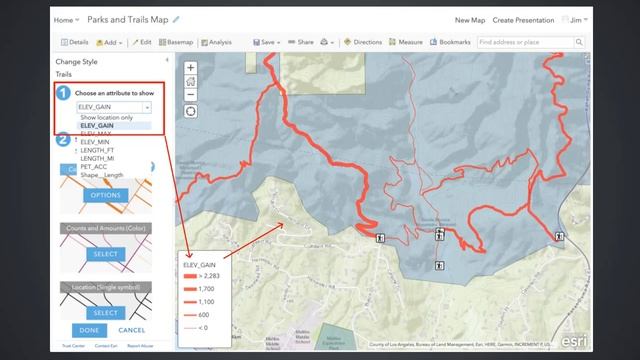The width and height of the screenshot is (640, 360).
Task: Open the Save dropdown
Action: 267,42
